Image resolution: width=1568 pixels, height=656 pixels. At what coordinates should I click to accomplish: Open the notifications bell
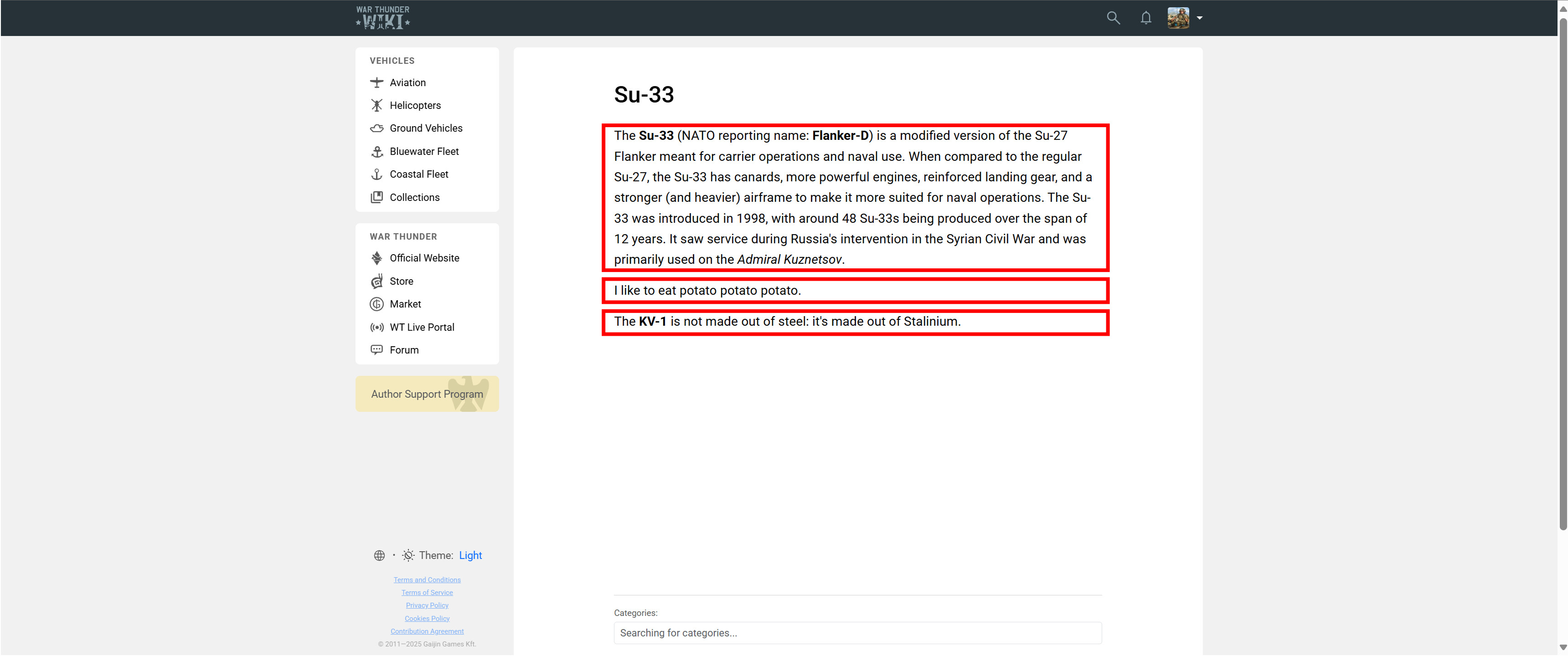coord(1145,18)
